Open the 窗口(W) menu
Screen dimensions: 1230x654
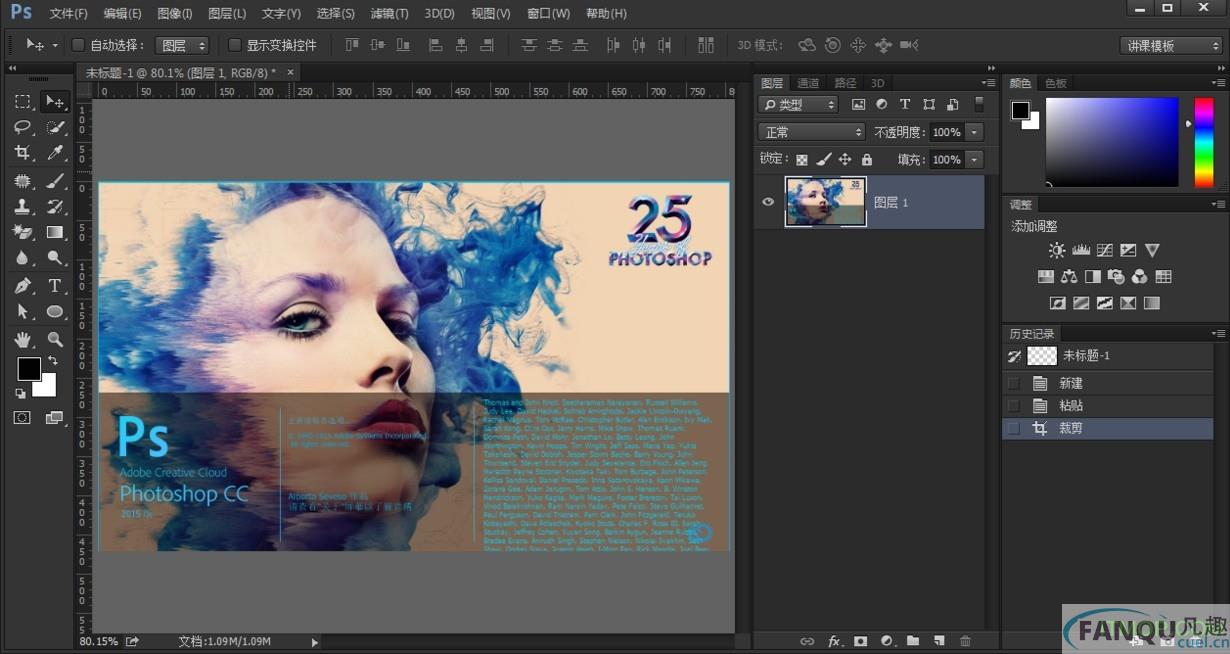click(x=548, y=14)
